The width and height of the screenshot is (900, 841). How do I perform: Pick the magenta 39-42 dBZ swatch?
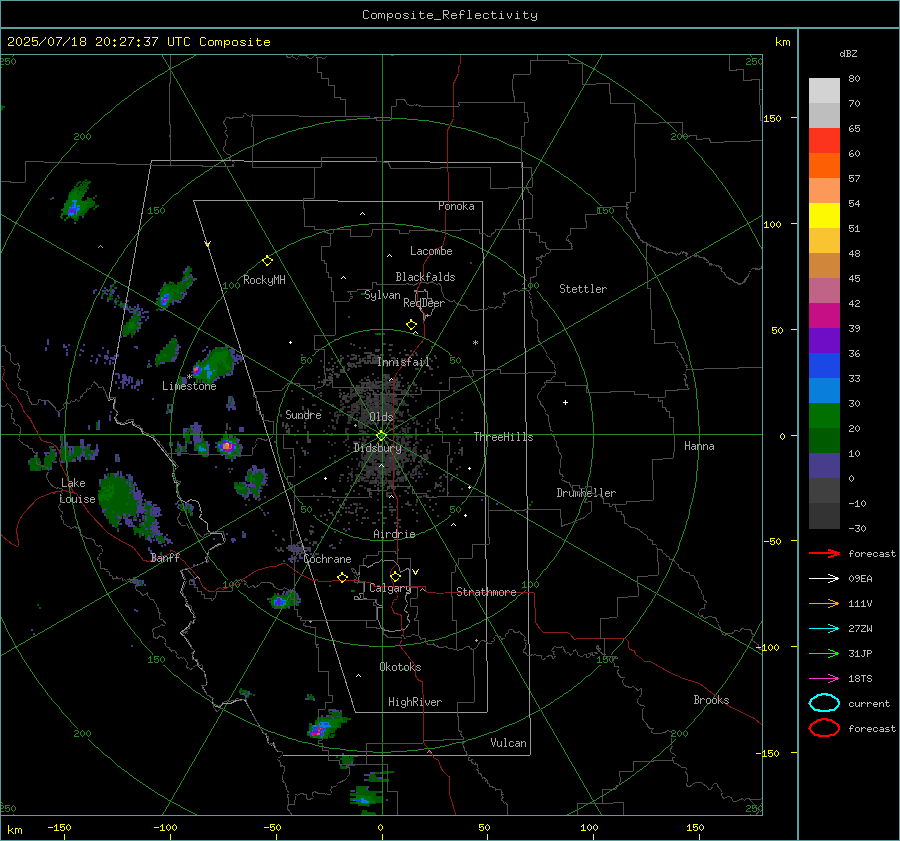824,316
